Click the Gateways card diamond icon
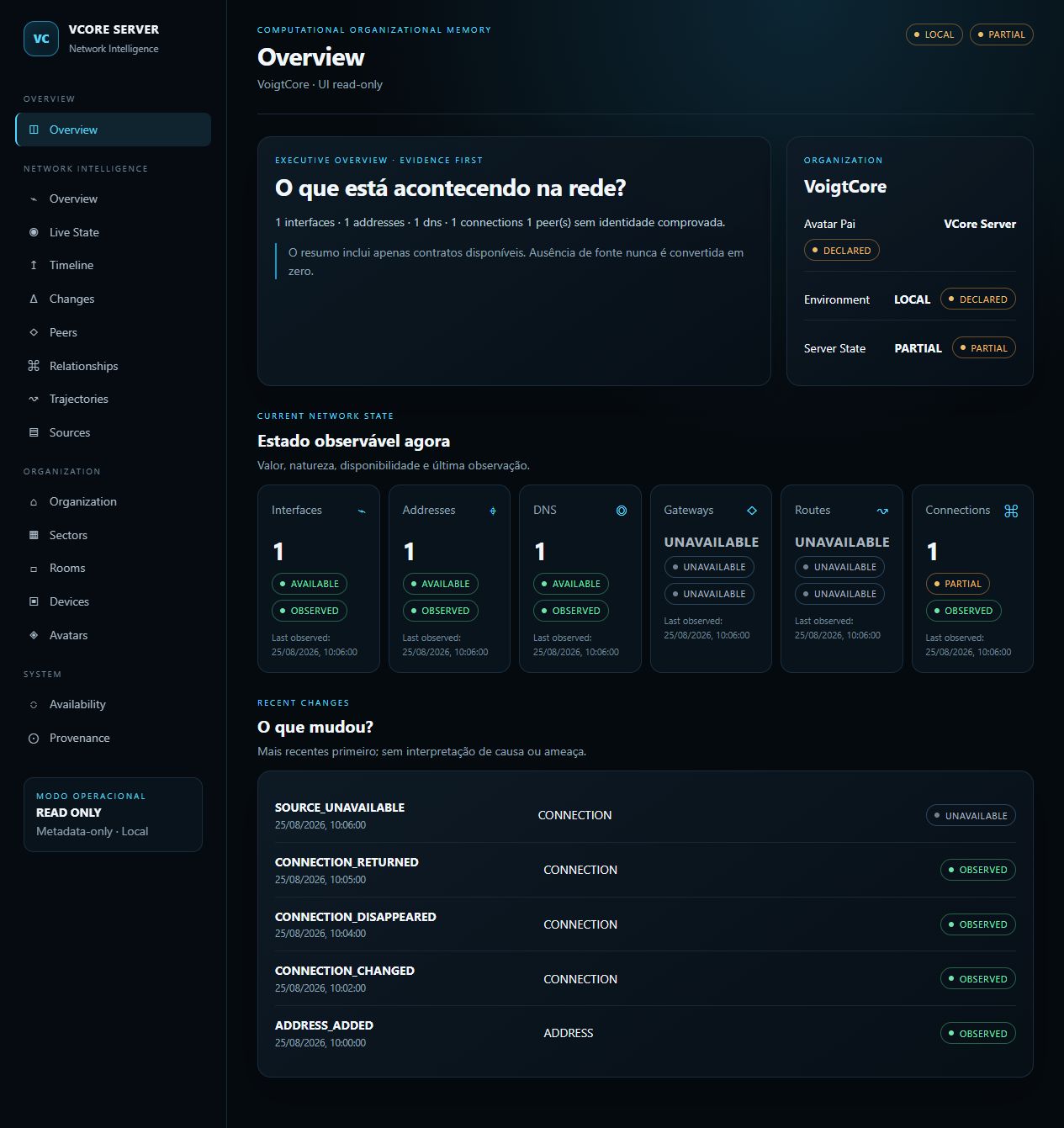 (752, 511)
